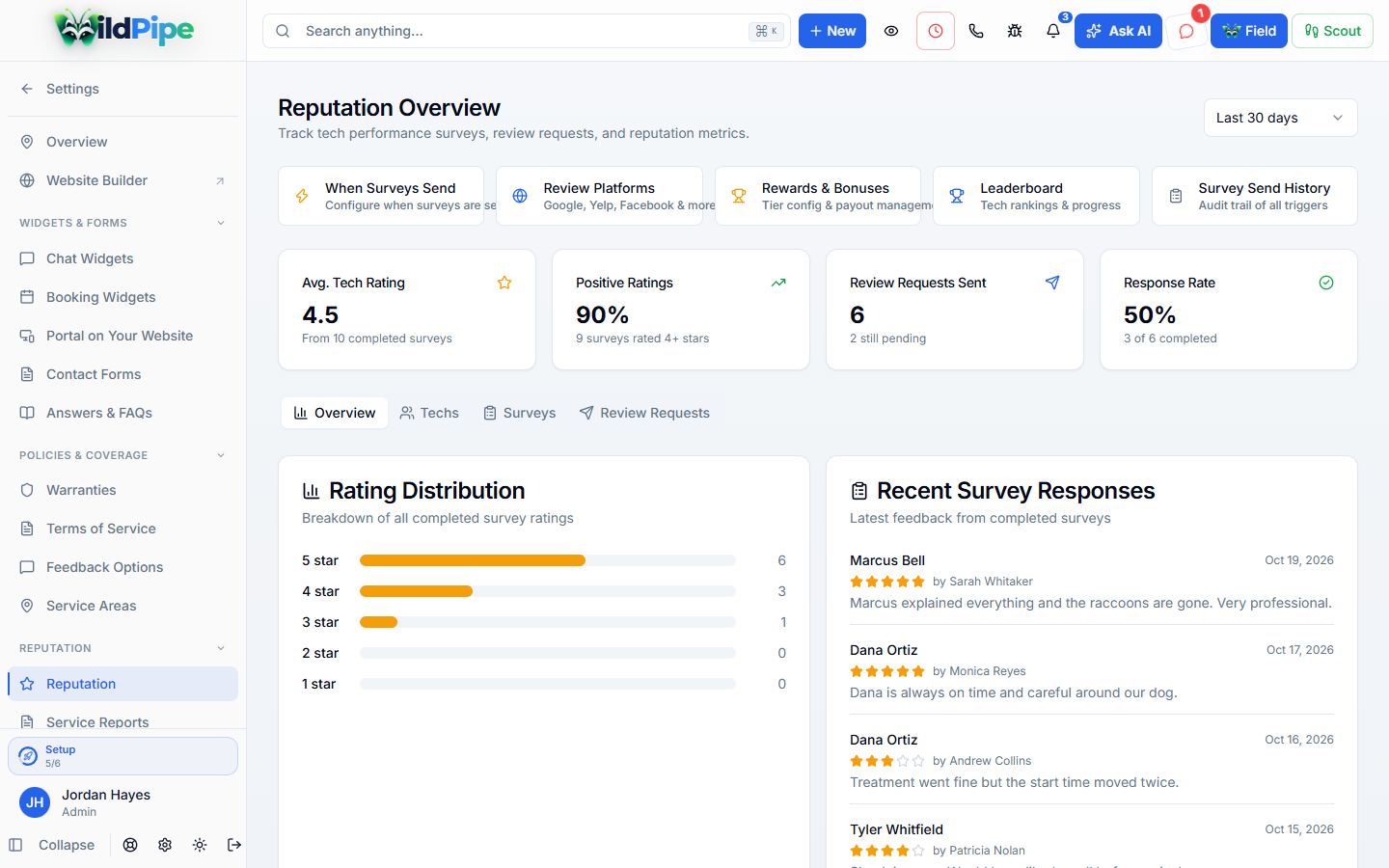Click the Collapse sidebar button
The width and height of the screenshot is (1389, 868).
[x=52, y=845]
